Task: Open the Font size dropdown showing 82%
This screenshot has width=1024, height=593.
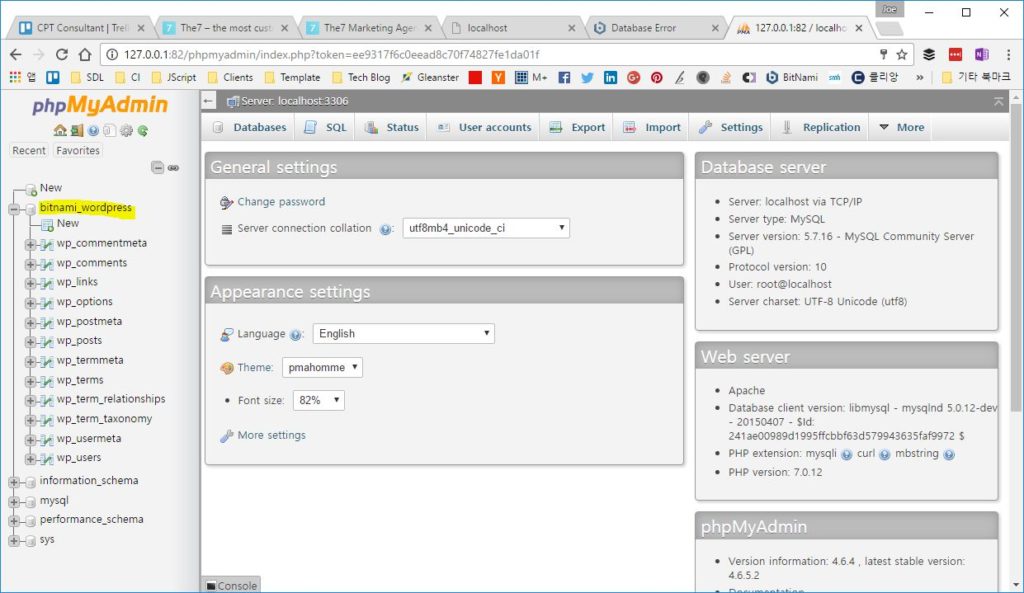Action: coord(318,400)
